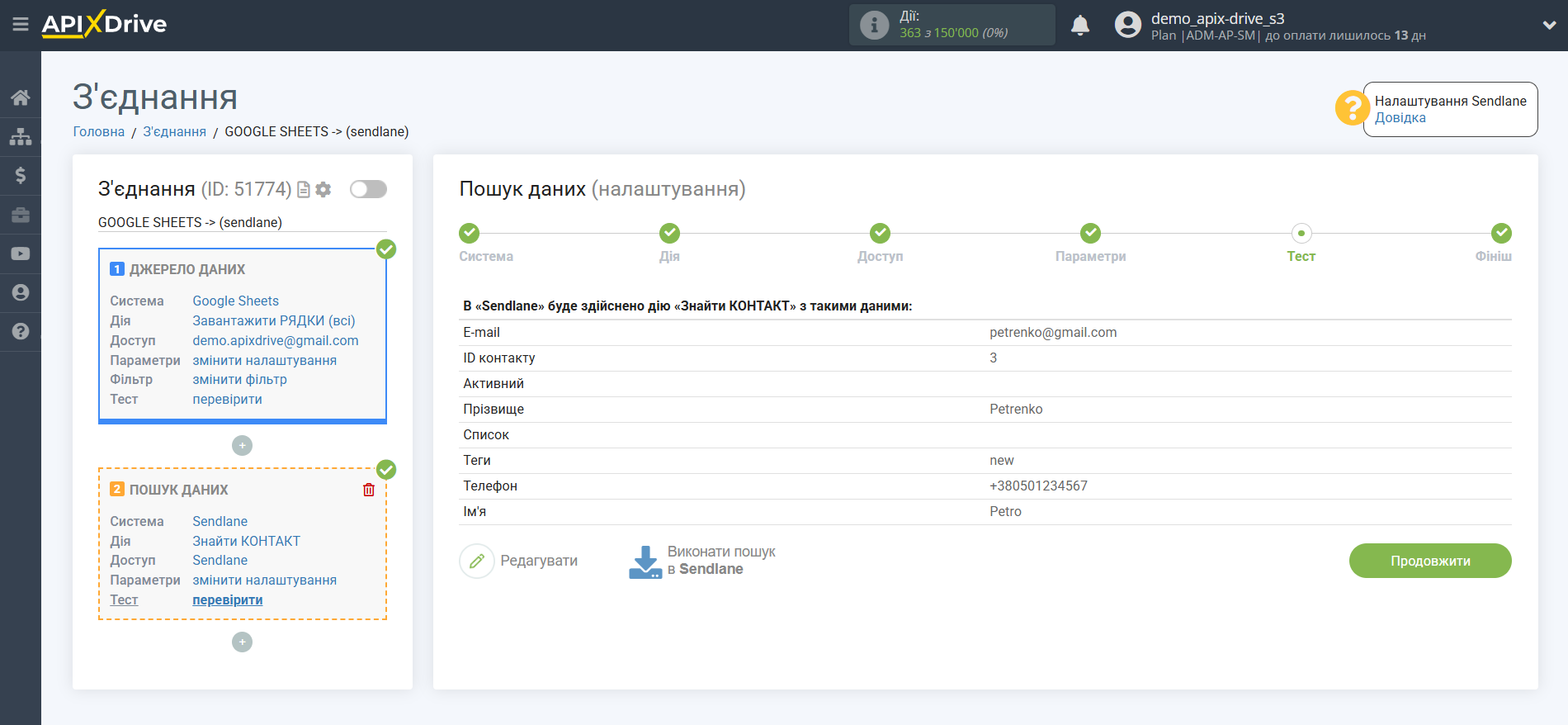The width and height of the screenshot is (1568, 725).
Task: Click перевірити in the data source block
Action: [x=228, y=400]
